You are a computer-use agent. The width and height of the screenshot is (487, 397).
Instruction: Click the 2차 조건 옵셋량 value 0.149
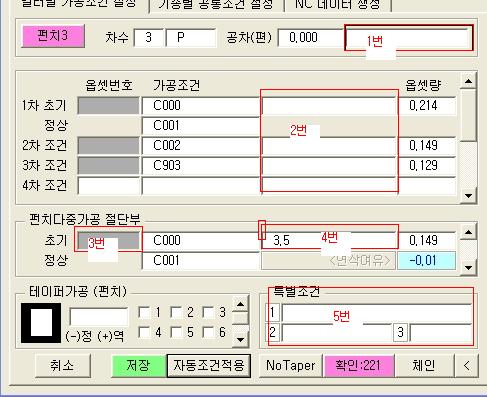[x=427, y=145]
